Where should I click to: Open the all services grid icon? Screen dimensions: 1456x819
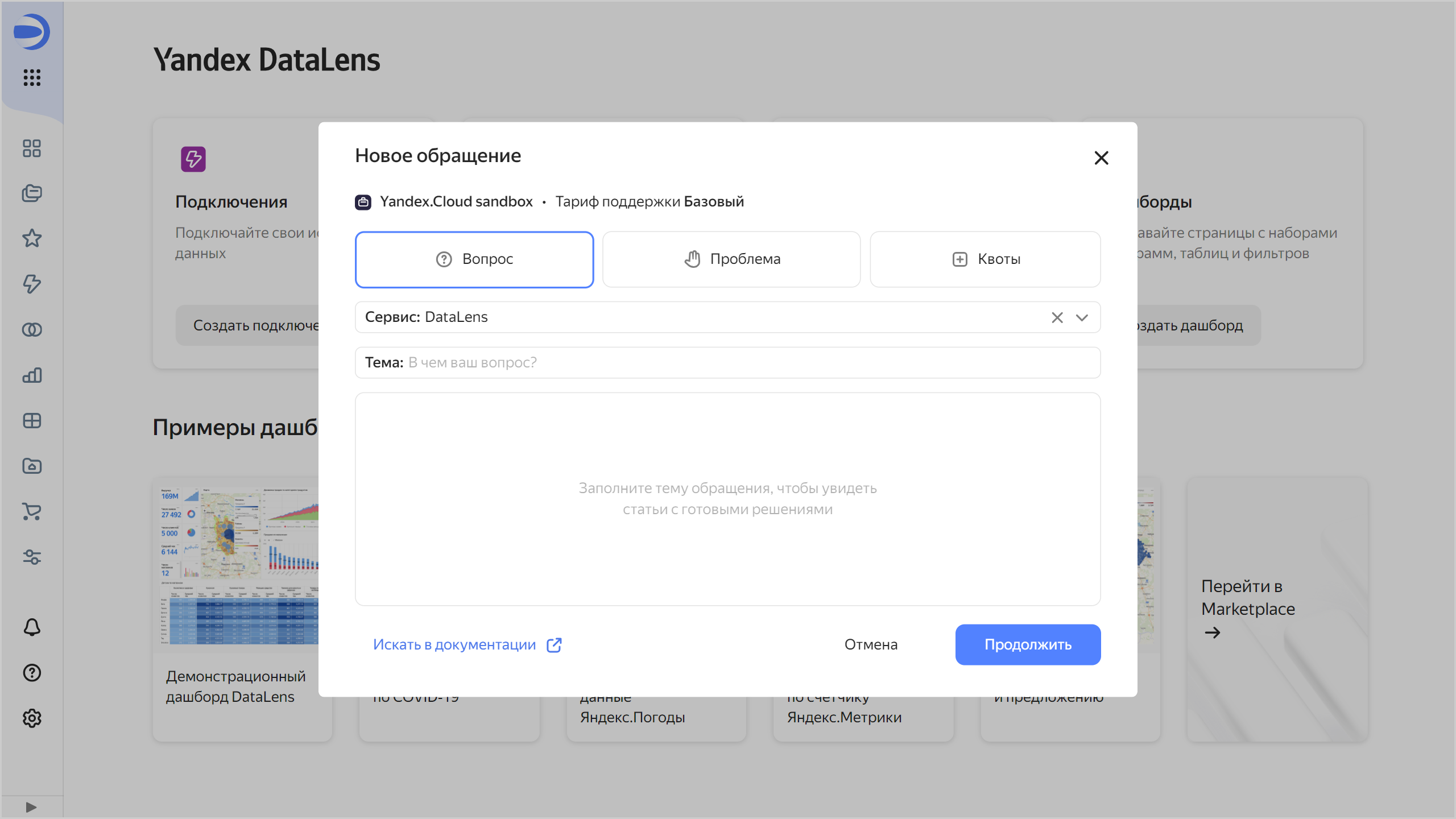coord(32,77)
